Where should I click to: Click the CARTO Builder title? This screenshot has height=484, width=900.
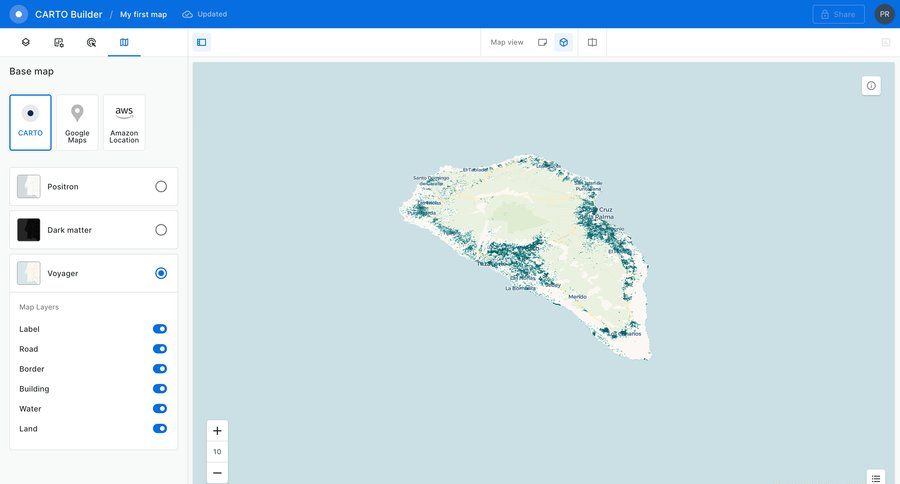[x=68, y=14]
